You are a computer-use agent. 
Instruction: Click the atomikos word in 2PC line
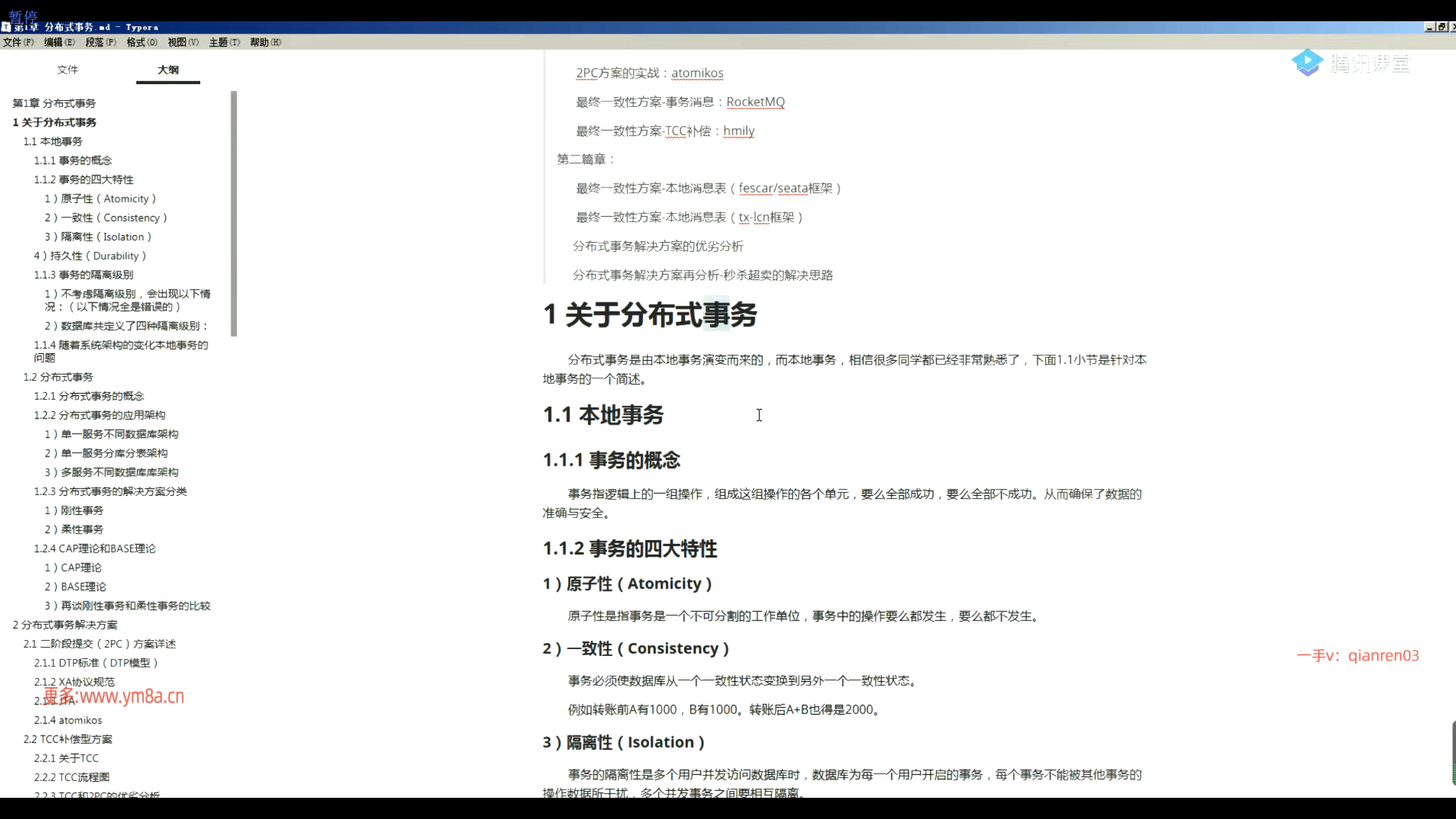(x=697, y=73)
